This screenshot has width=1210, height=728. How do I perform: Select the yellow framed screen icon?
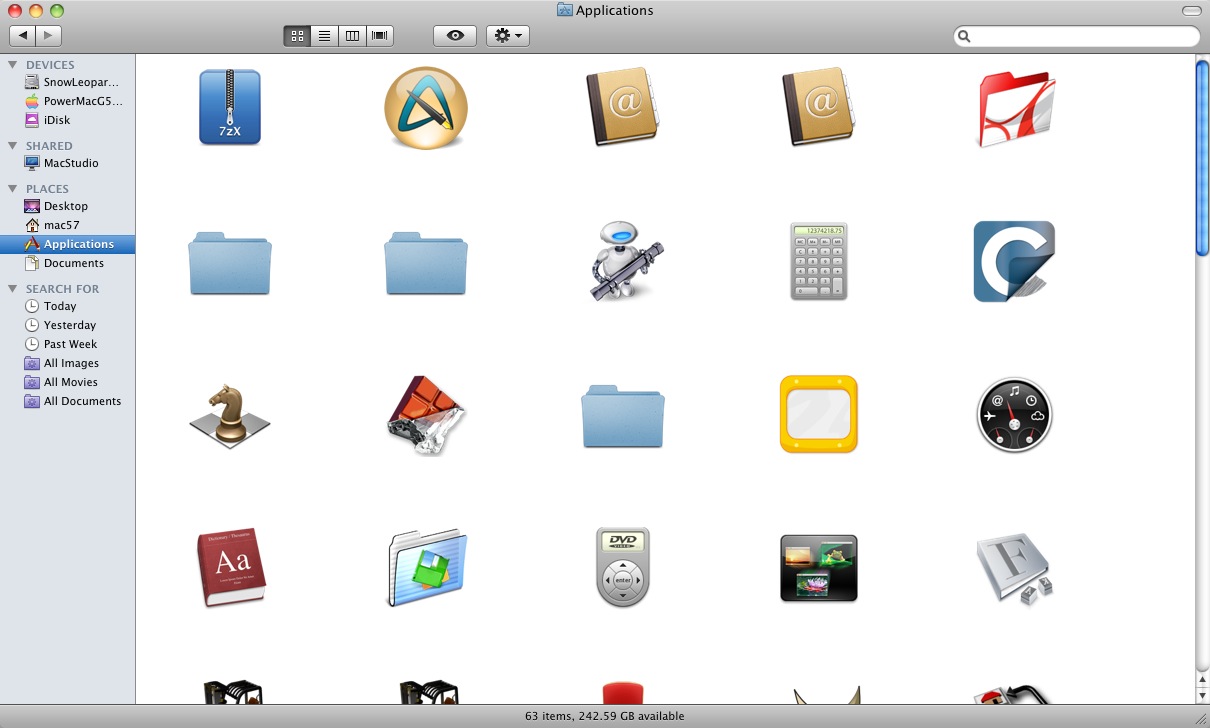tap(819, 414)
